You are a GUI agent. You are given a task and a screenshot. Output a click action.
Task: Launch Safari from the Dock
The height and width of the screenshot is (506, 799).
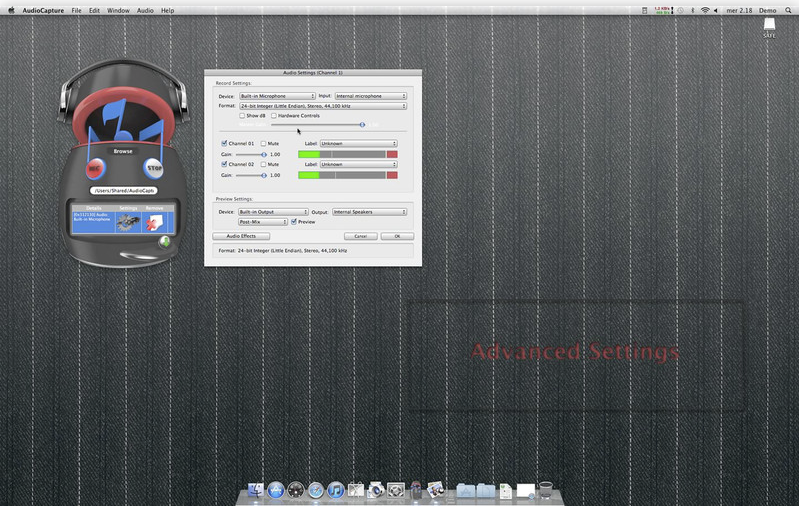pyautogui.click(x=315, y=490)
